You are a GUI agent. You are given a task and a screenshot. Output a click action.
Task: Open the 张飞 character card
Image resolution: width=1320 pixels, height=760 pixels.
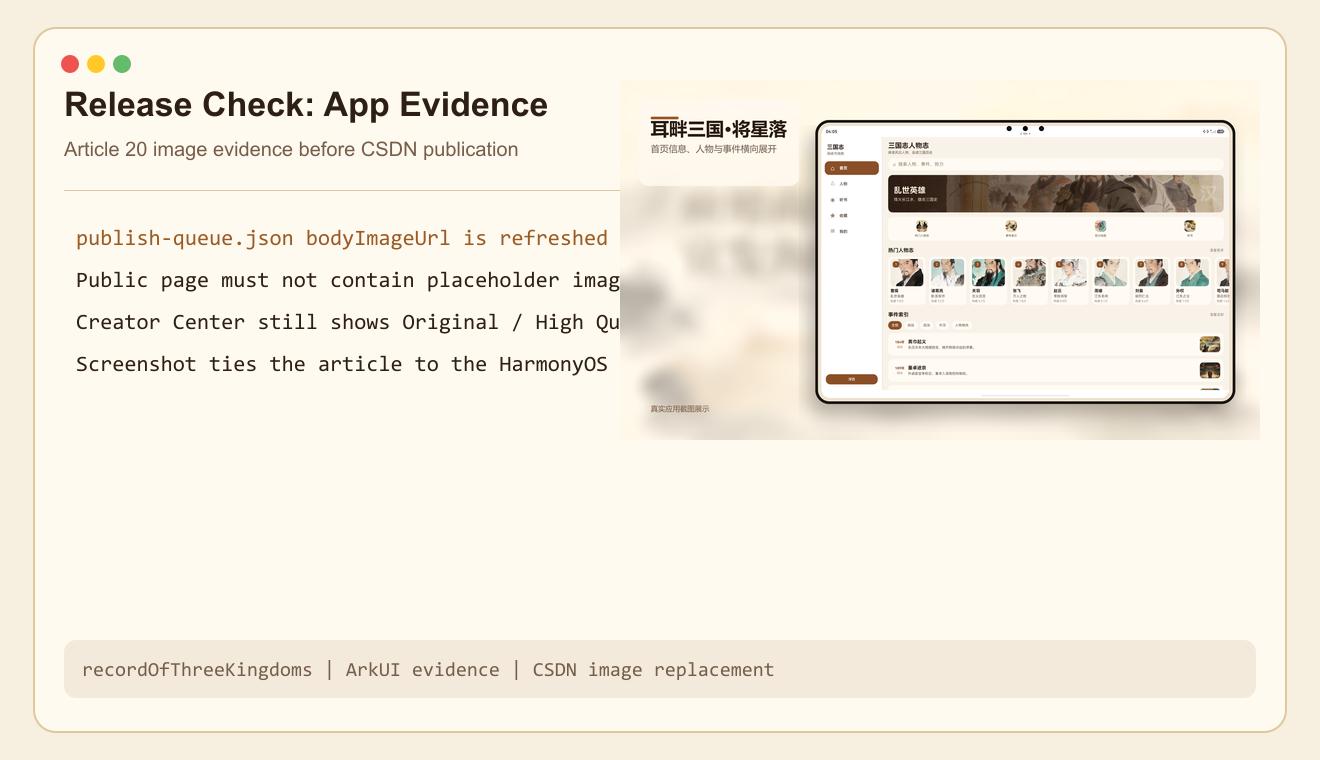pyautogui.click(x=1029, y=281)
